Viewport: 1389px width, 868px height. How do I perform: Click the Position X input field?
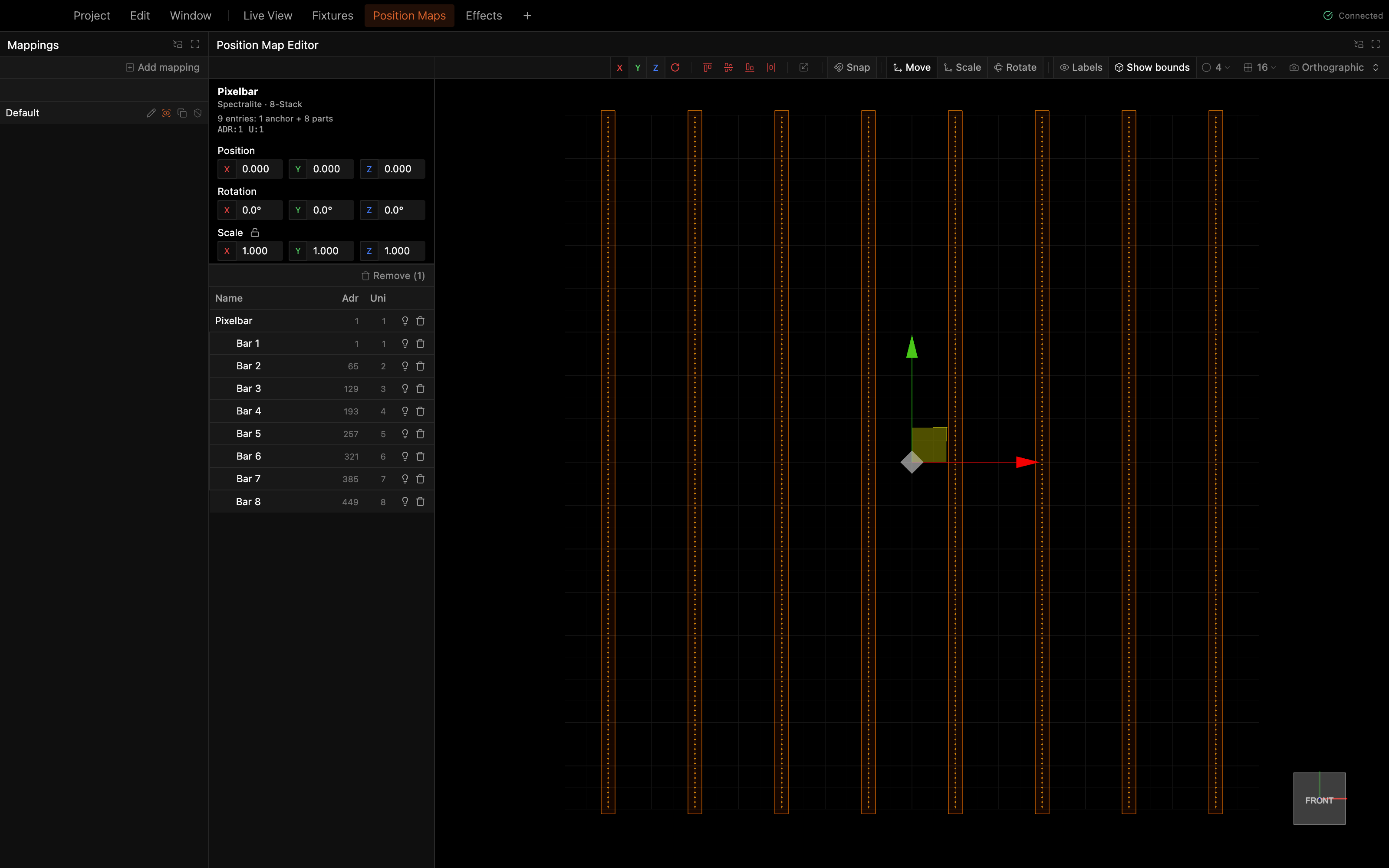click(x=250, y=169)
